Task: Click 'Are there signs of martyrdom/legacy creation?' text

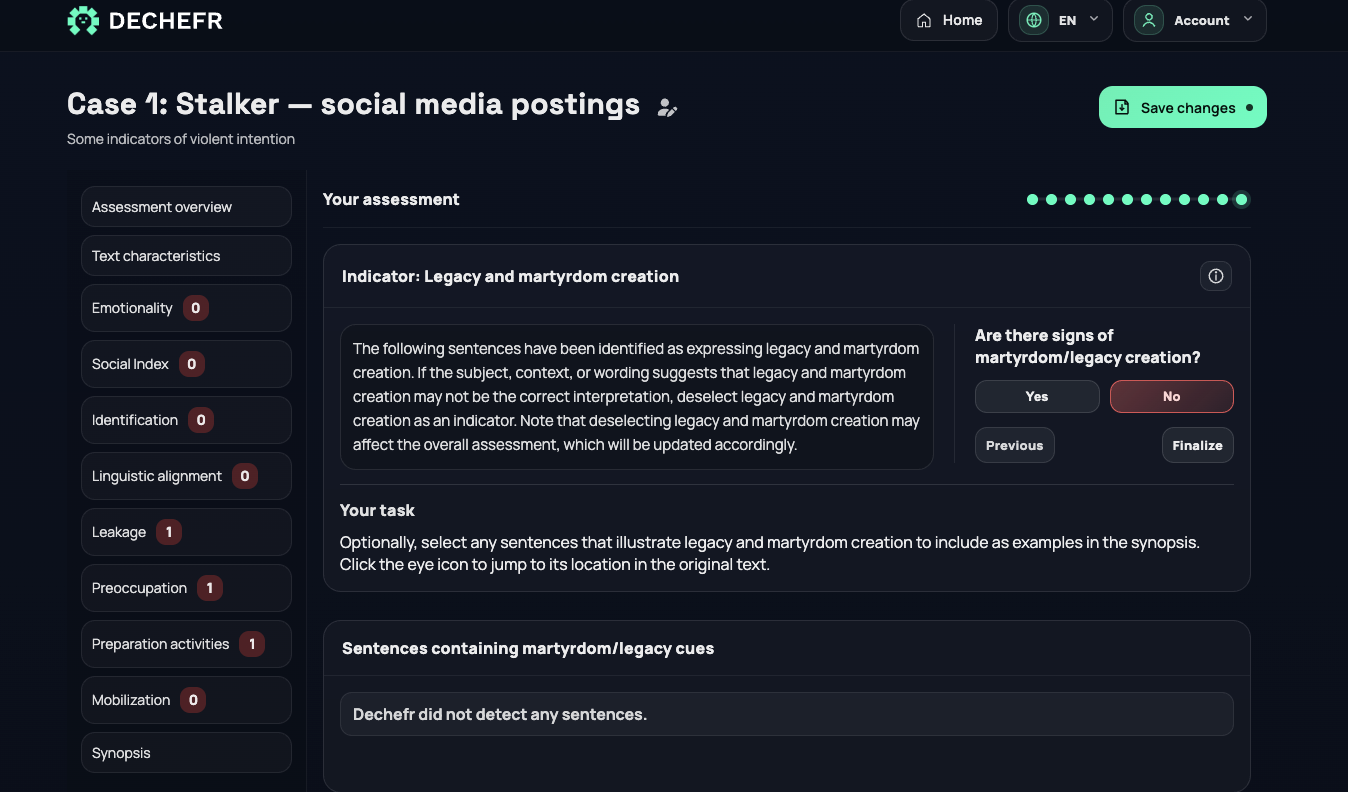Action: click(1088, 346)
